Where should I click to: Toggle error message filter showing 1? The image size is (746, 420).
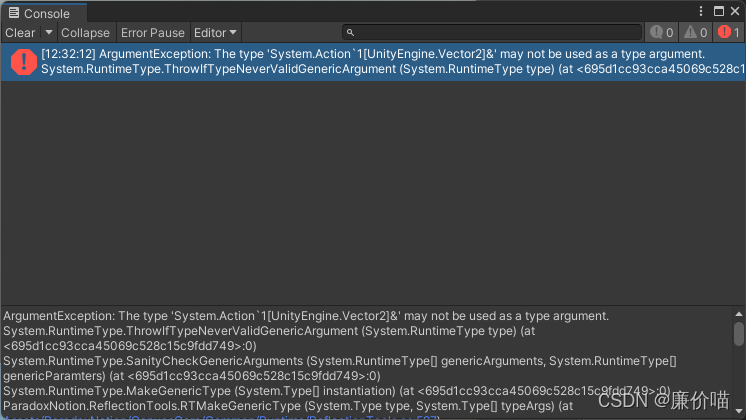click(x=729, y=32)
